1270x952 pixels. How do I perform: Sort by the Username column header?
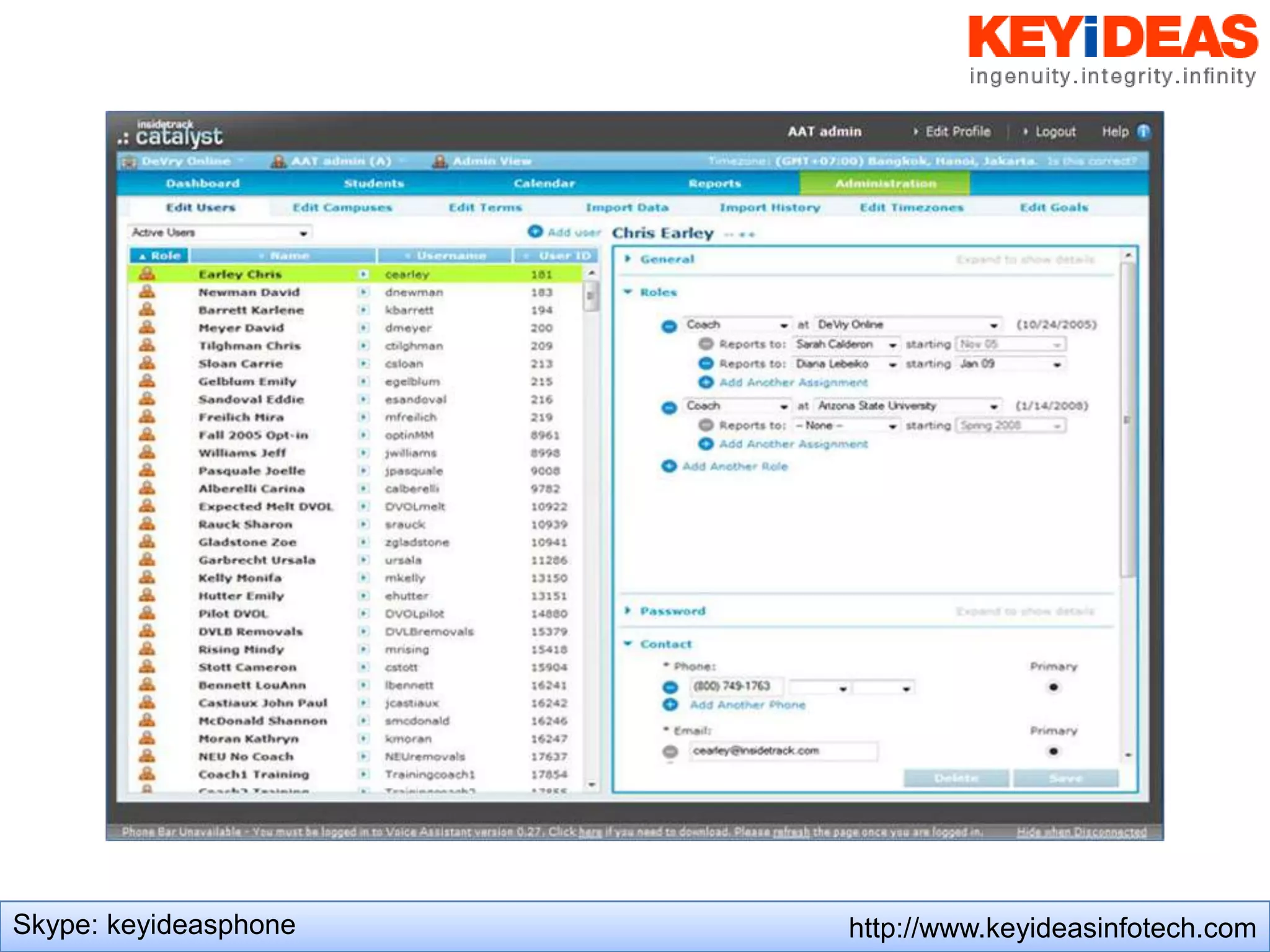point(445,255)
